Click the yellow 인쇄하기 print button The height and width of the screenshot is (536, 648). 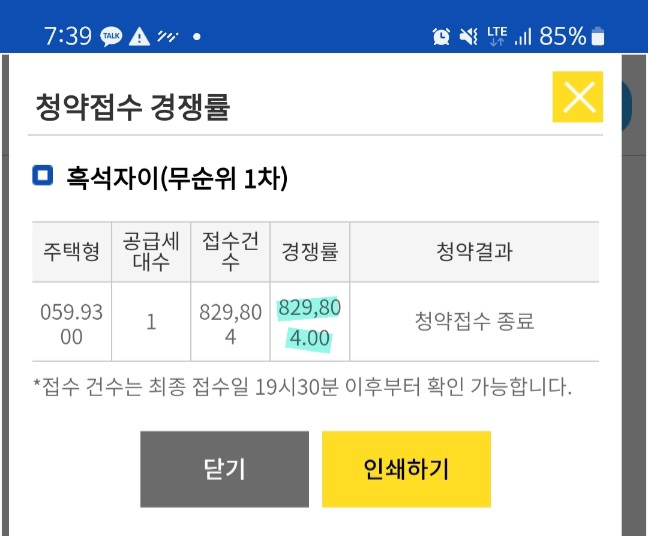406,469
